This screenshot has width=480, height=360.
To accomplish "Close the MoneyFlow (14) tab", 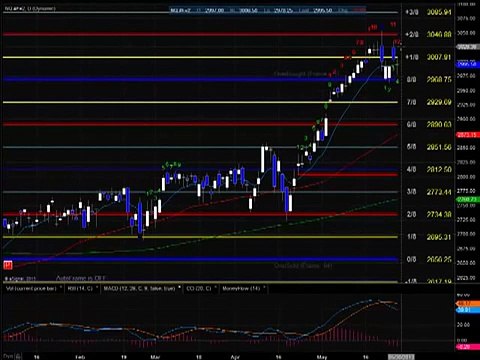I will [x=264, y=287].
